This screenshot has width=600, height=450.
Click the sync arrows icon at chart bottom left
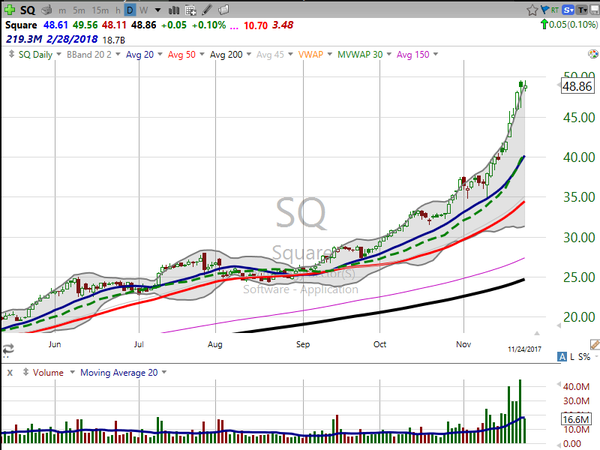tap(8, 349)
